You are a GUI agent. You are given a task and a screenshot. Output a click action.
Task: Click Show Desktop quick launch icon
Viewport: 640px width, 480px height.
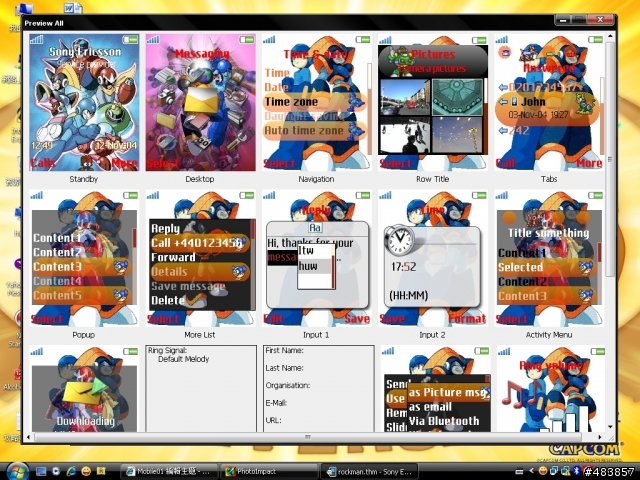coord(41,471)
